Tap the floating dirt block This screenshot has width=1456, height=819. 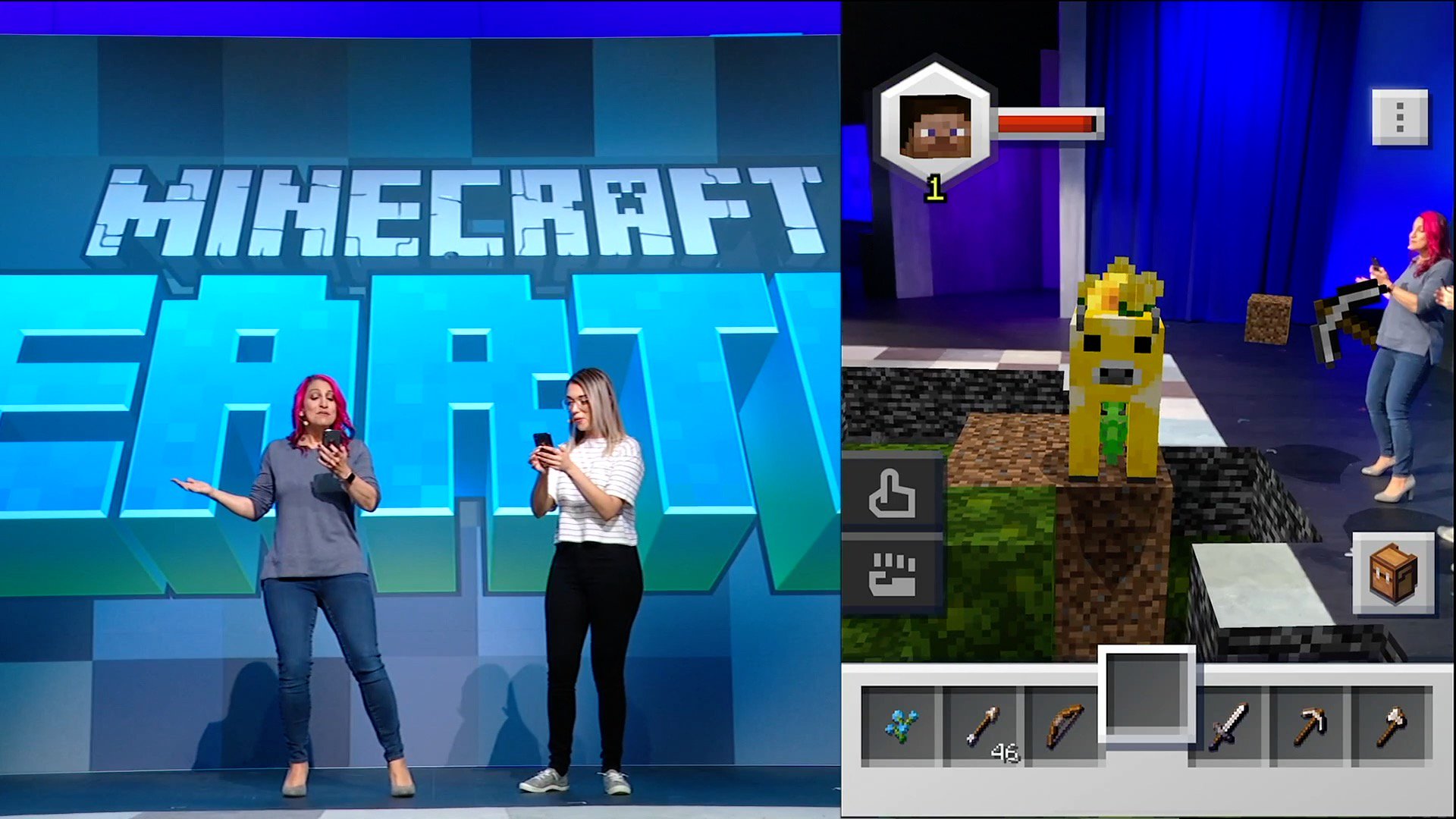click(x=1267, y=318)
